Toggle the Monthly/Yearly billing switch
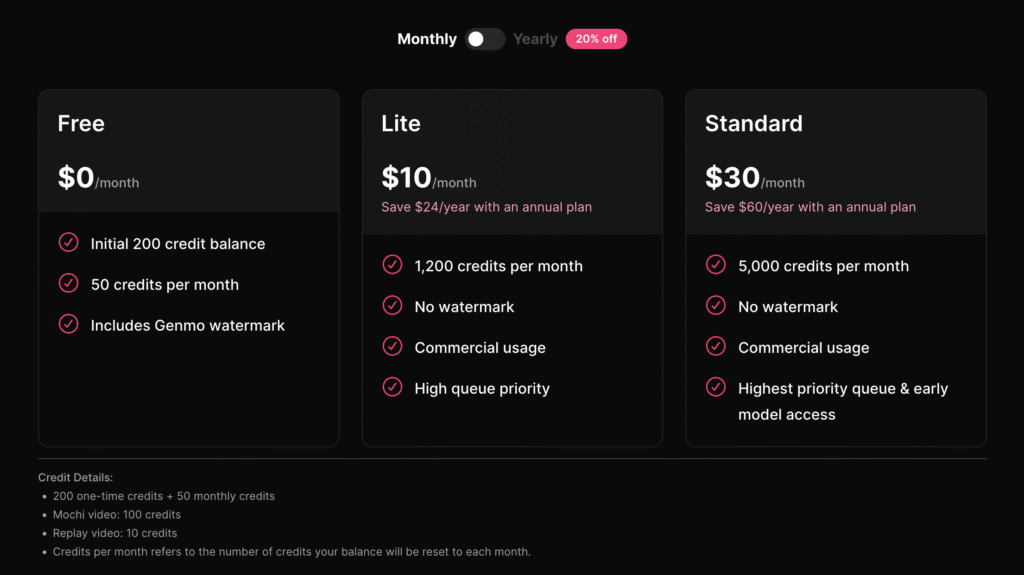The height and width of the screenshot is (575, 1024). point(485,39)
